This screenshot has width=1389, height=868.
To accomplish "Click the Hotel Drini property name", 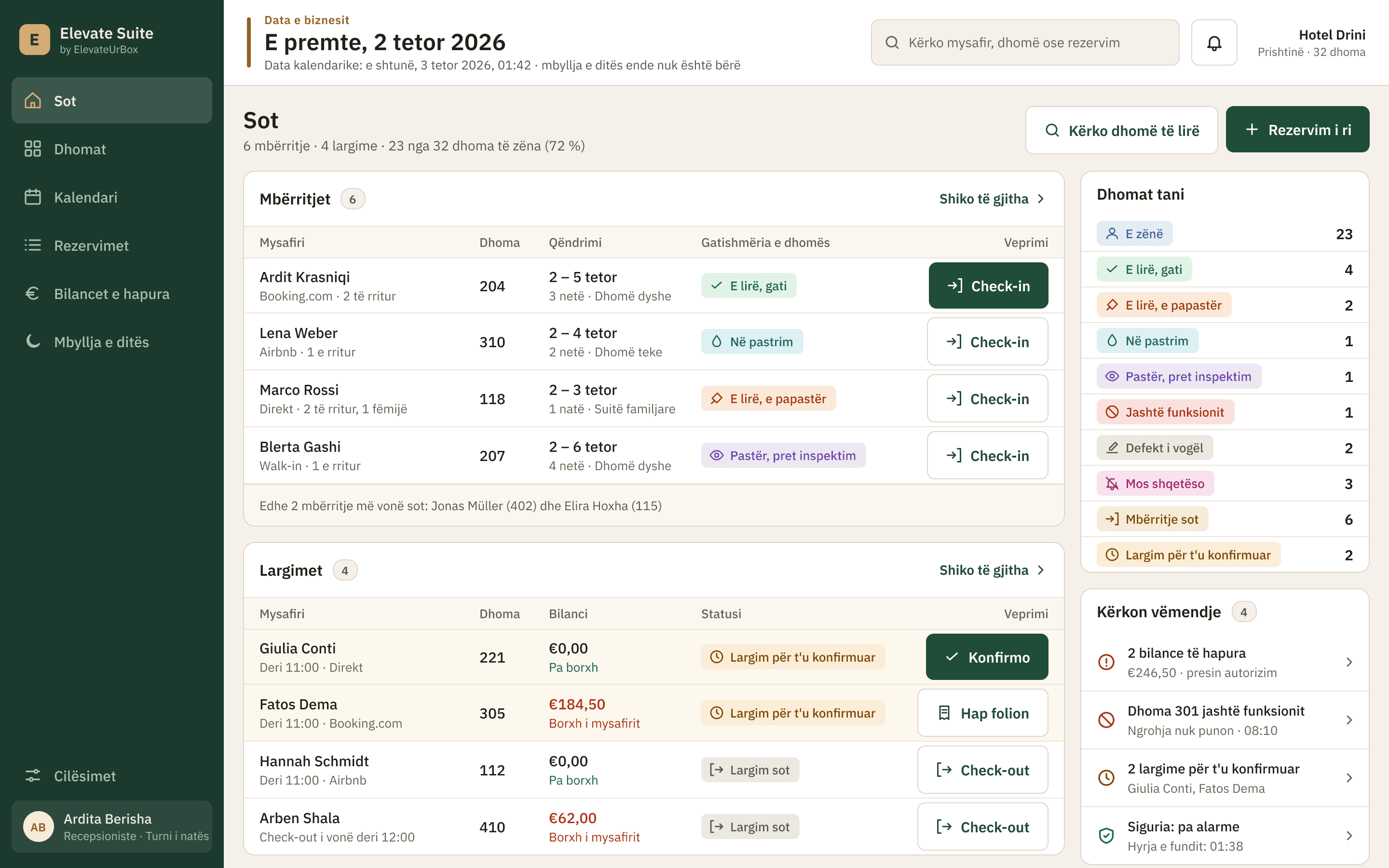I will coord(1332,35).
